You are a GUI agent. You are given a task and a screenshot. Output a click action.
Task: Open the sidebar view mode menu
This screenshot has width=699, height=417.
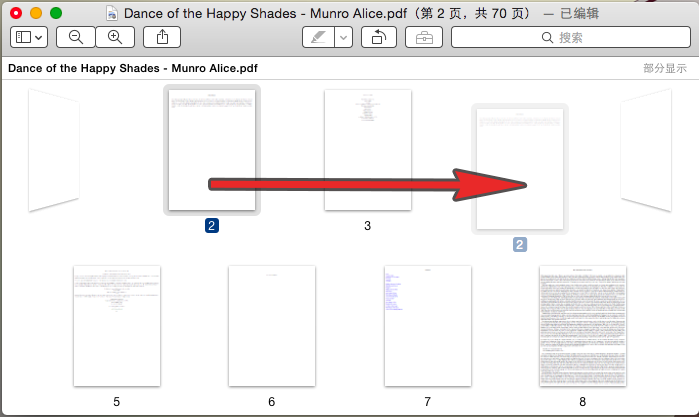click(28, 37)
